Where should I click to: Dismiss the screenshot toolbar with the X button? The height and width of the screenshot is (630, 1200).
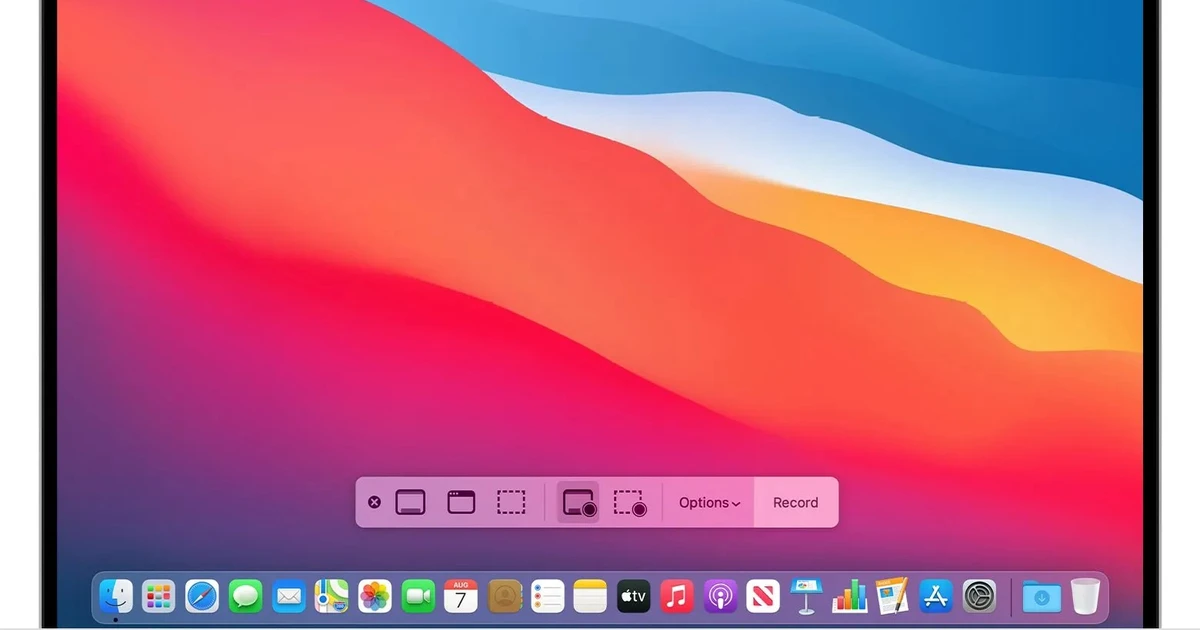click(374, 502)
